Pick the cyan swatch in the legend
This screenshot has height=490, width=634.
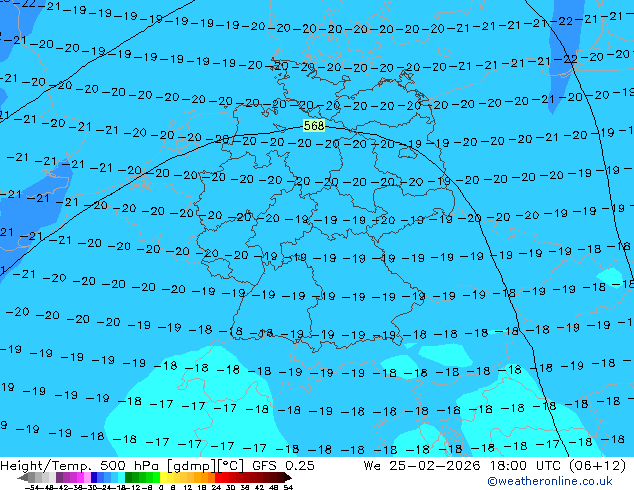121,477
